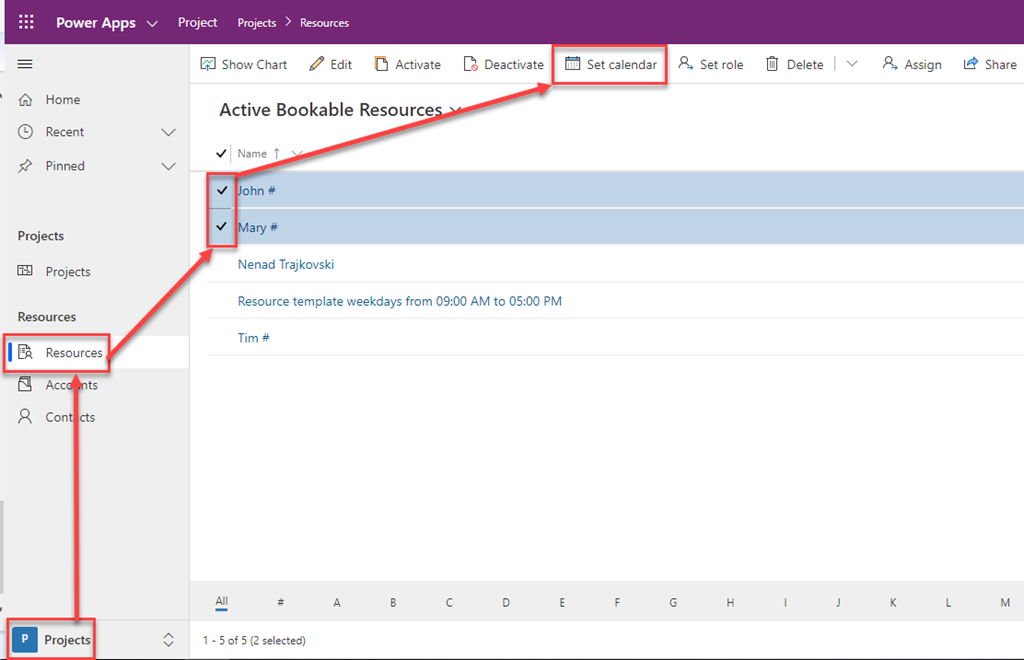Uncheck the Mary # row checkbox
Viewport: 1024px width, 660px height.
tap(222, 227)
